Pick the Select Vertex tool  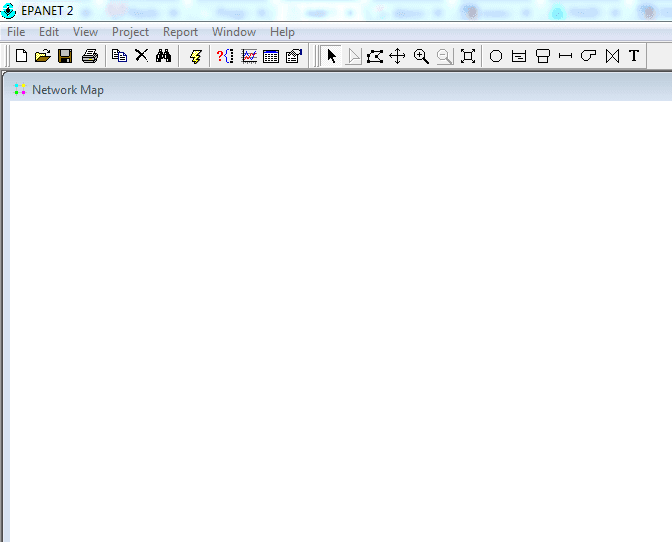tap(354, 56)
